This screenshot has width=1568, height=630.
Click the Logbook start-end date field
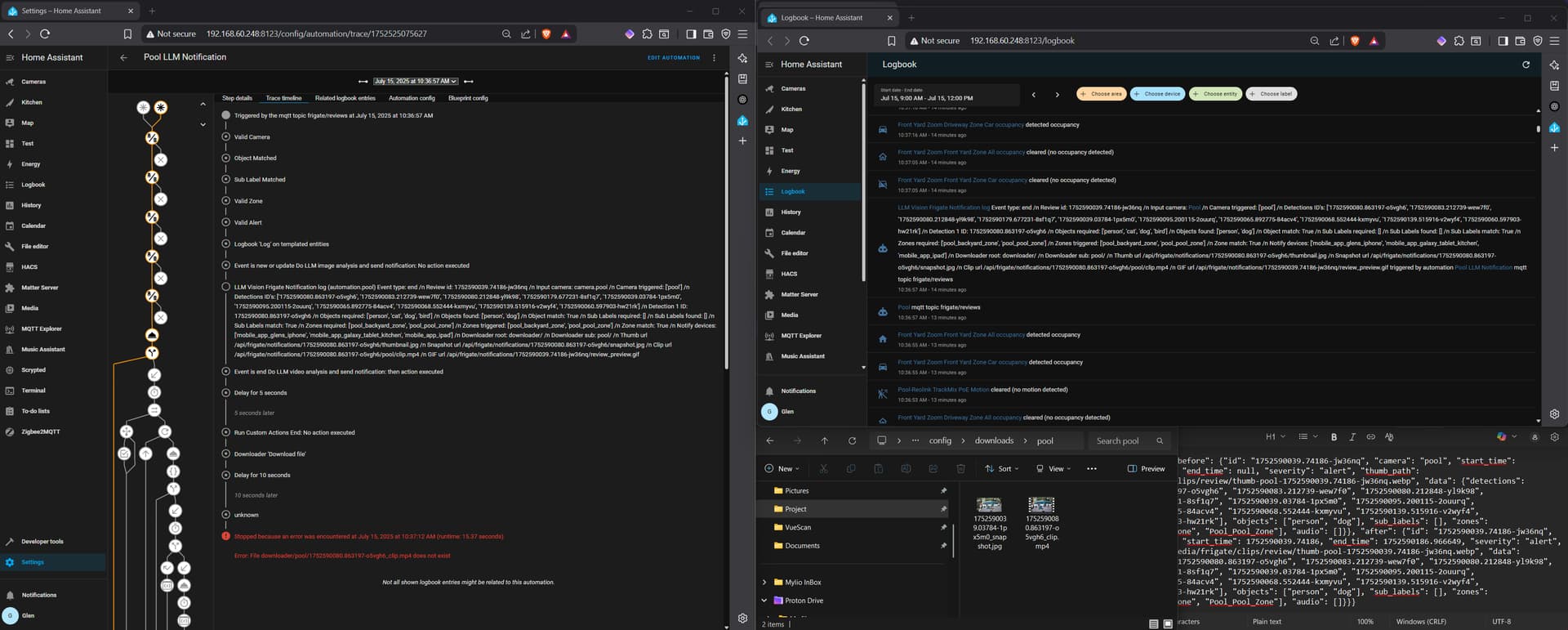point(947,94)
